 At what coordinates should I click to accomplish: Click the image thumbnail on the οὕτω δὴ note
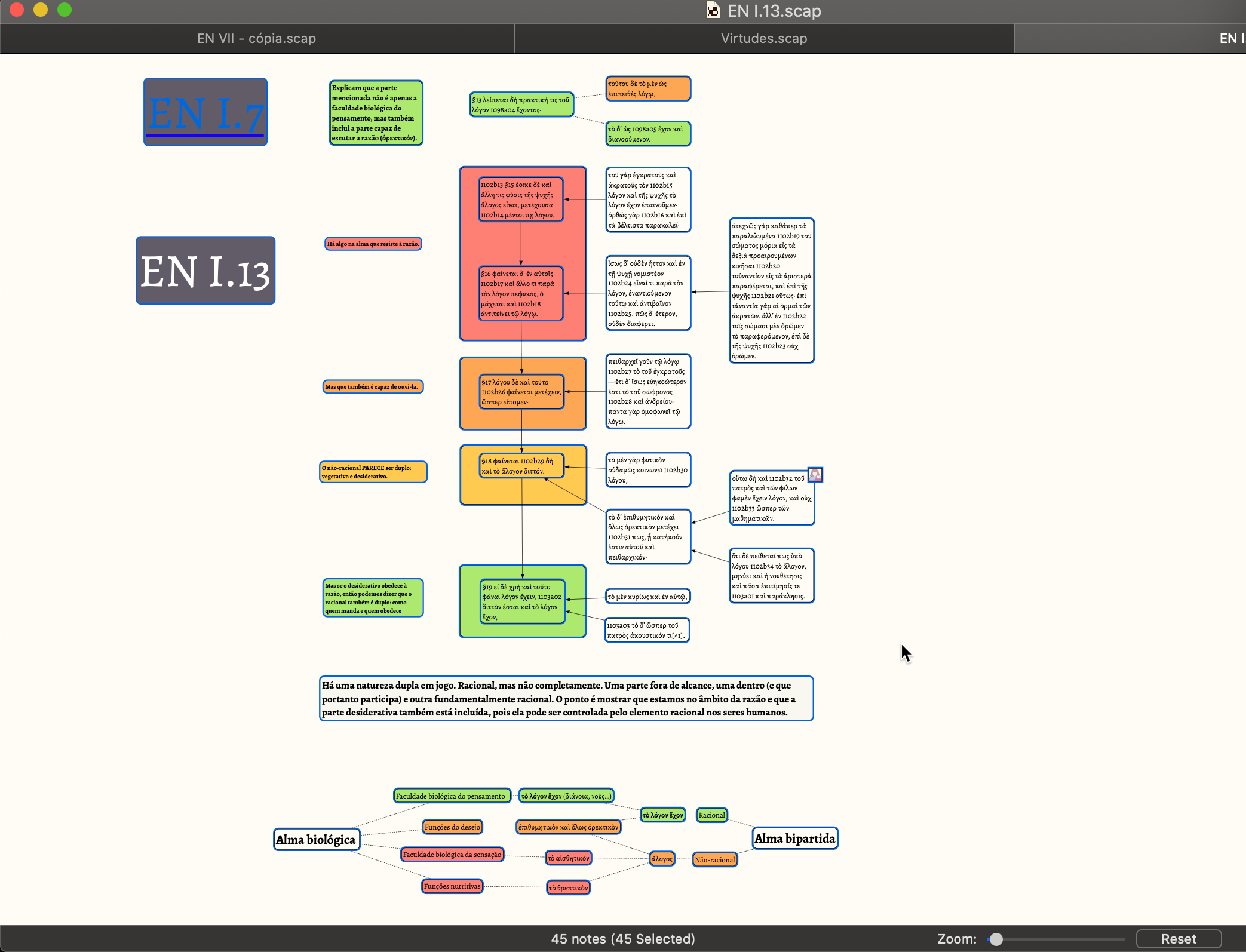point(815,475)
